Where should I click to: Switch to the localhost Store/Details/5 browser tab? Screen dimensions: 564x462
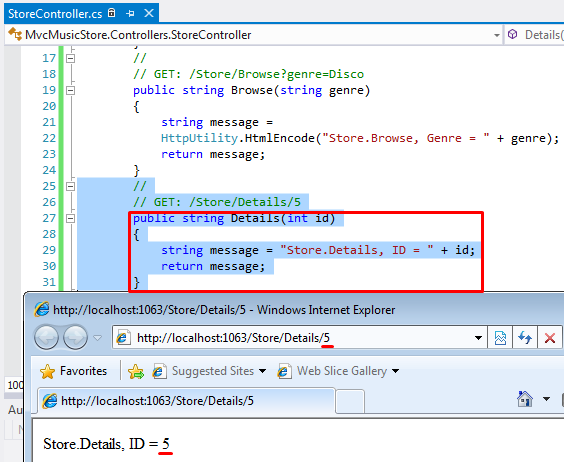(x=186, y=401)
